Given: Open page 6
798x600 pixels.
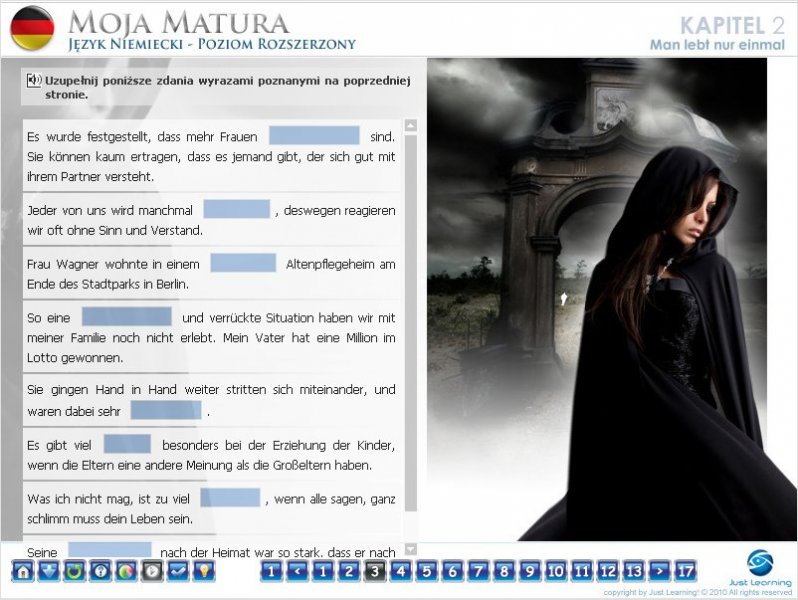Looking at the screenshot, I should click(x=452, y=571).
